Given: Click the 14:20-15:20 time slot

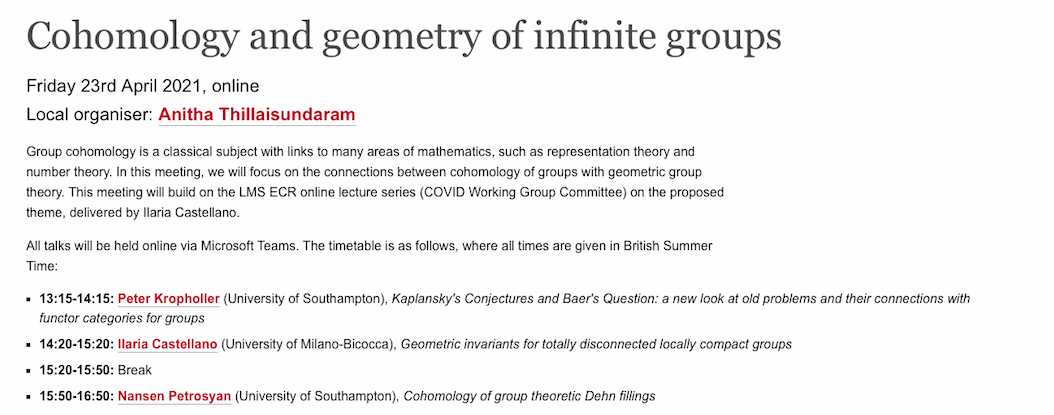Looking at the screenshot, I should click(76, 344).
